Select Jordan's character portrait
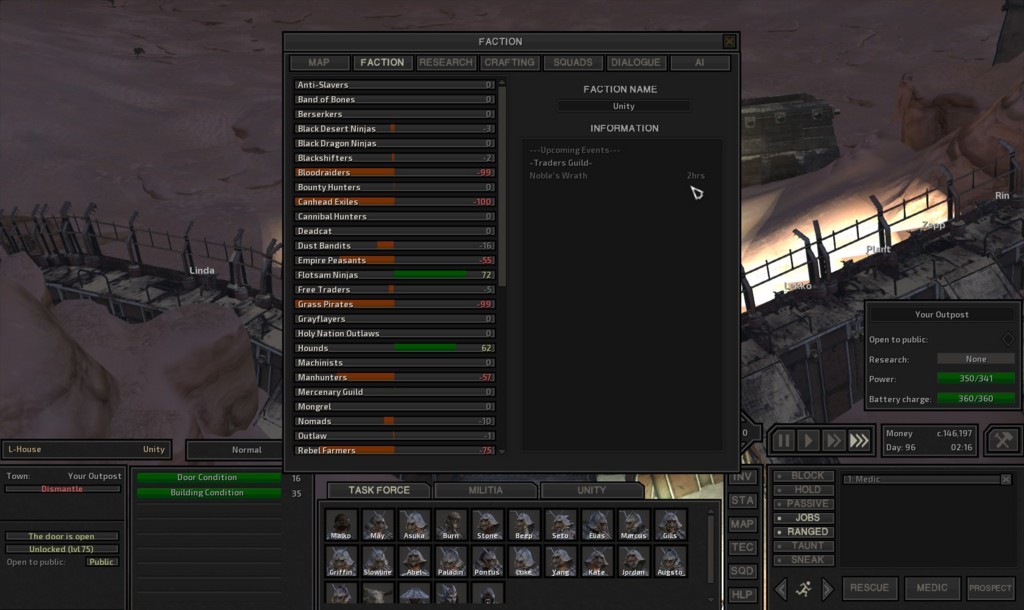This screenshot has width=1024, height=610. coord(633,562)
